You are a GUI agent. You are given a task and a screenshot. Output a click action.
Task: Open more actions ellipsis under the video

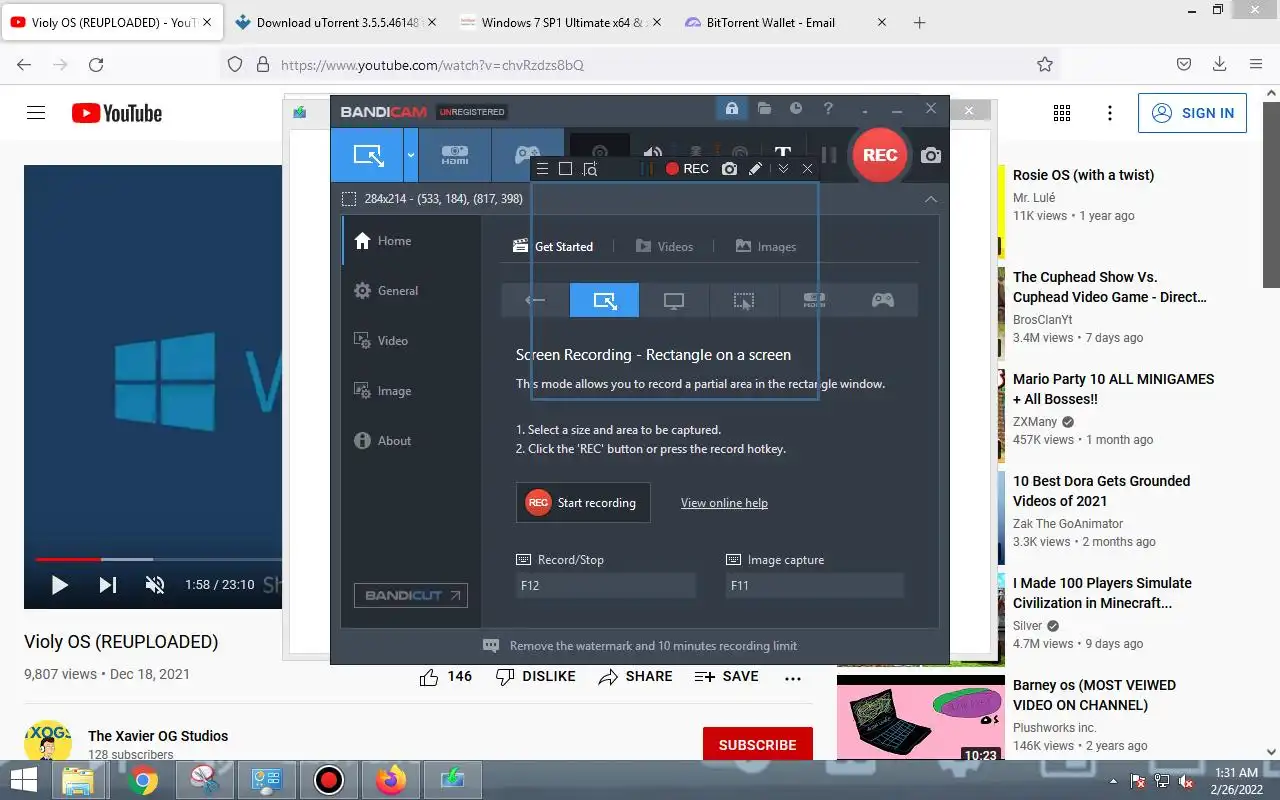point(793,678)
